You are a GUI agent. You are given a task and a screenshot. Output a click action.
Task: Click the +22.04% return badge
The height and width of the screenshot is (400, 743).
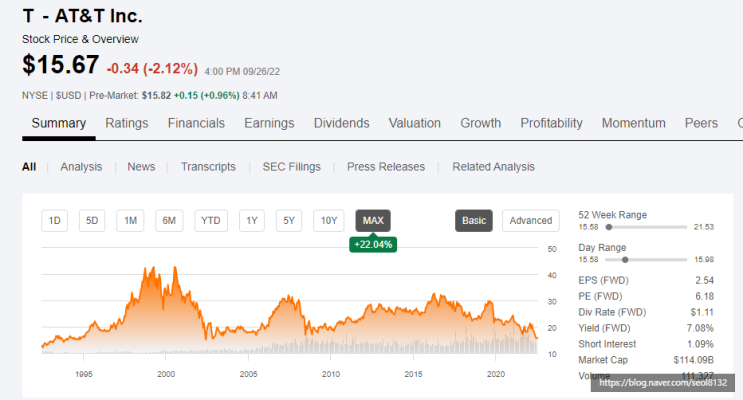[x=373, y=245]
